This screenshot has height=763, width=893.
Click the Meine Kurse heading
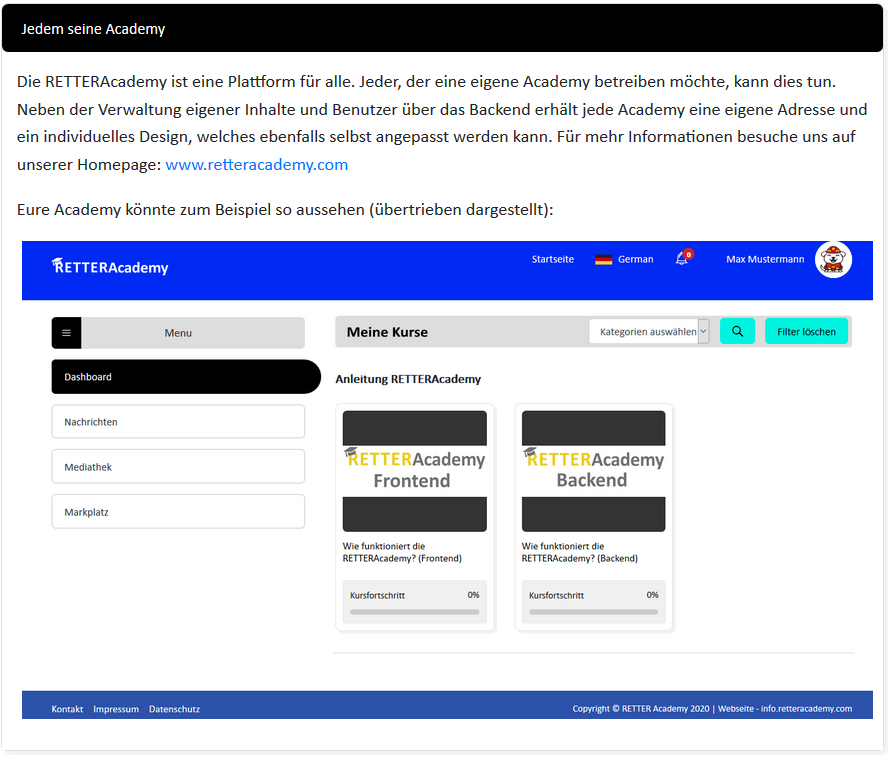coord(387,332)
